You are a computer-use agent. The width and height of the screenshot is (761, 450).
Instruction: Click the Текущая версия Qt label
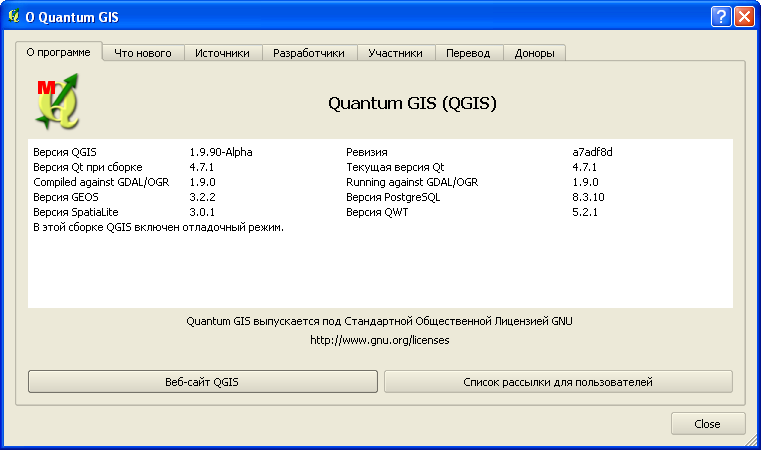[x=395, y=167]
